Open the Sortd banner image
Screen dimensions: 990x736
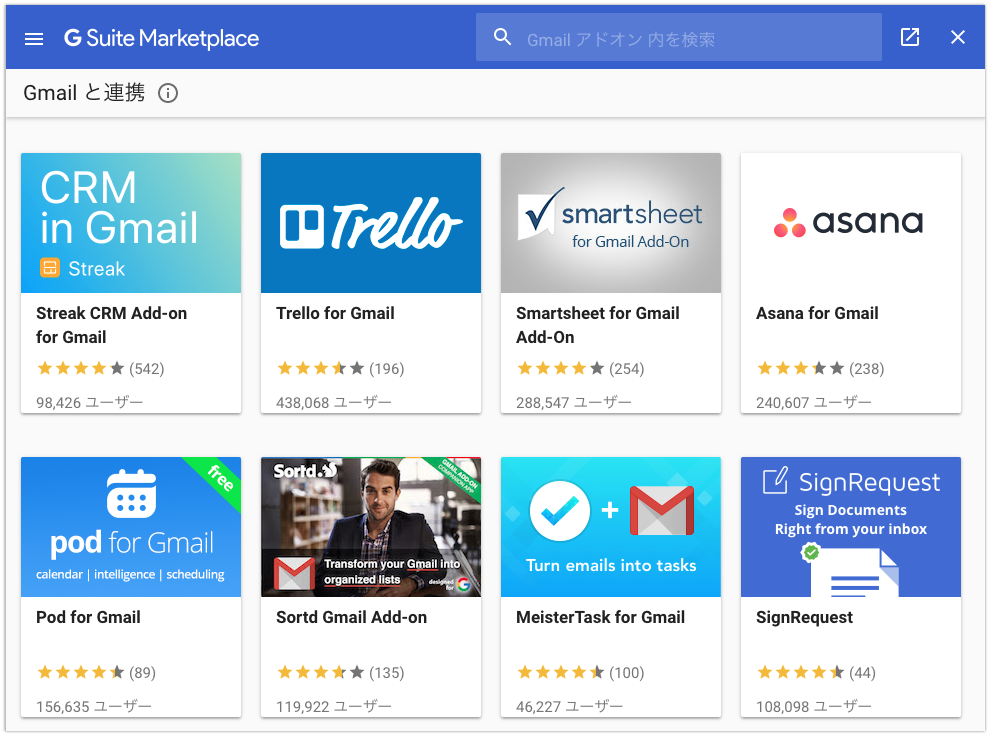click(371, 527)
